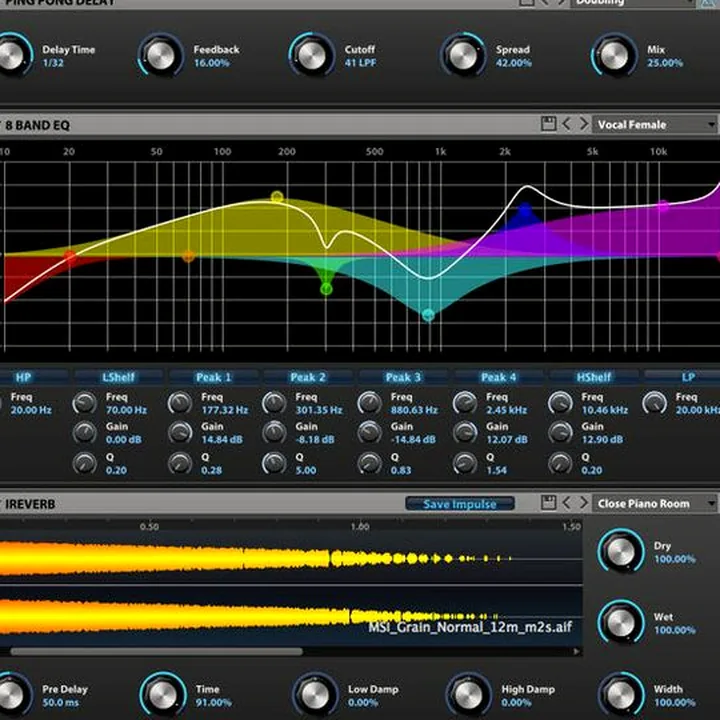Open the Close Piano Room preset dropdown
The image size is (720, 720).
pyautogui.click(x=655, y=503)
